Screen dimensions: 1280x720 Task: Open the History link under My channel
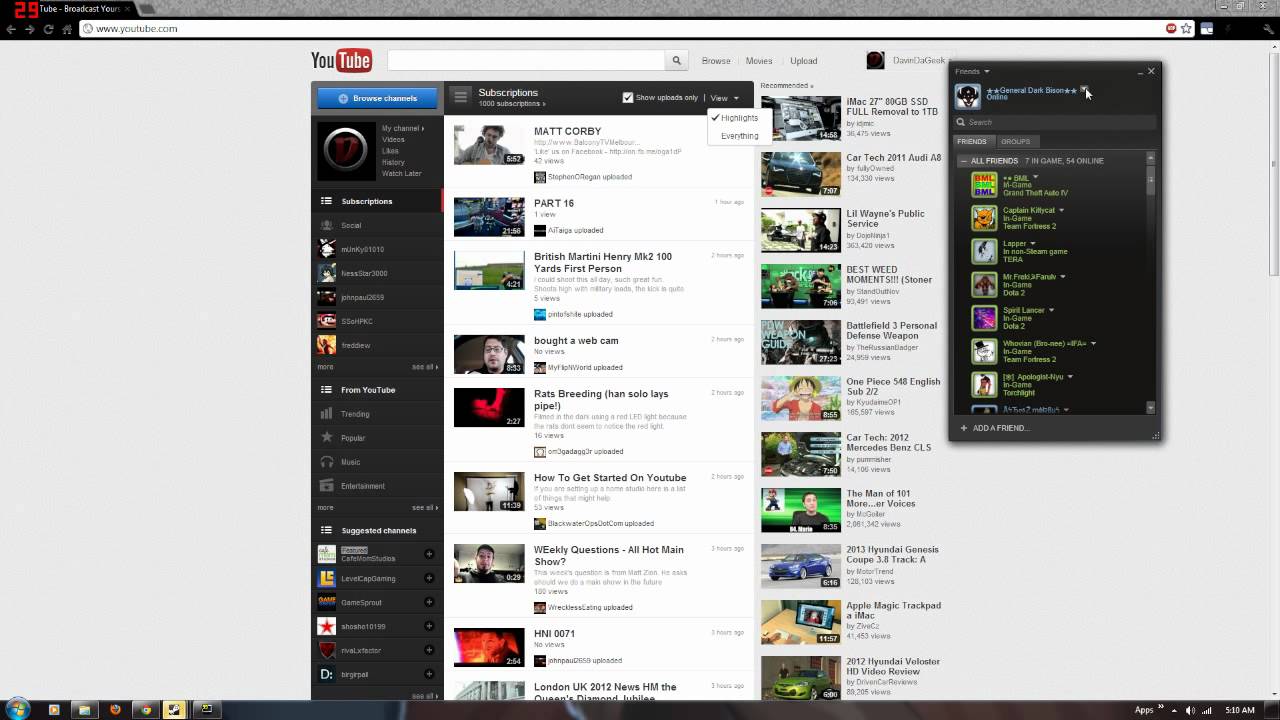393,162
